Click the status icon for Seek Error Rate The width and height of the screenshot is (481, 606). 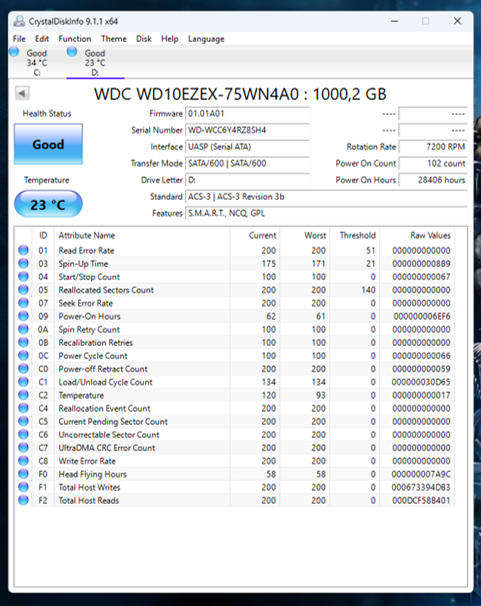pyautogui.click(x=23, y=303)
